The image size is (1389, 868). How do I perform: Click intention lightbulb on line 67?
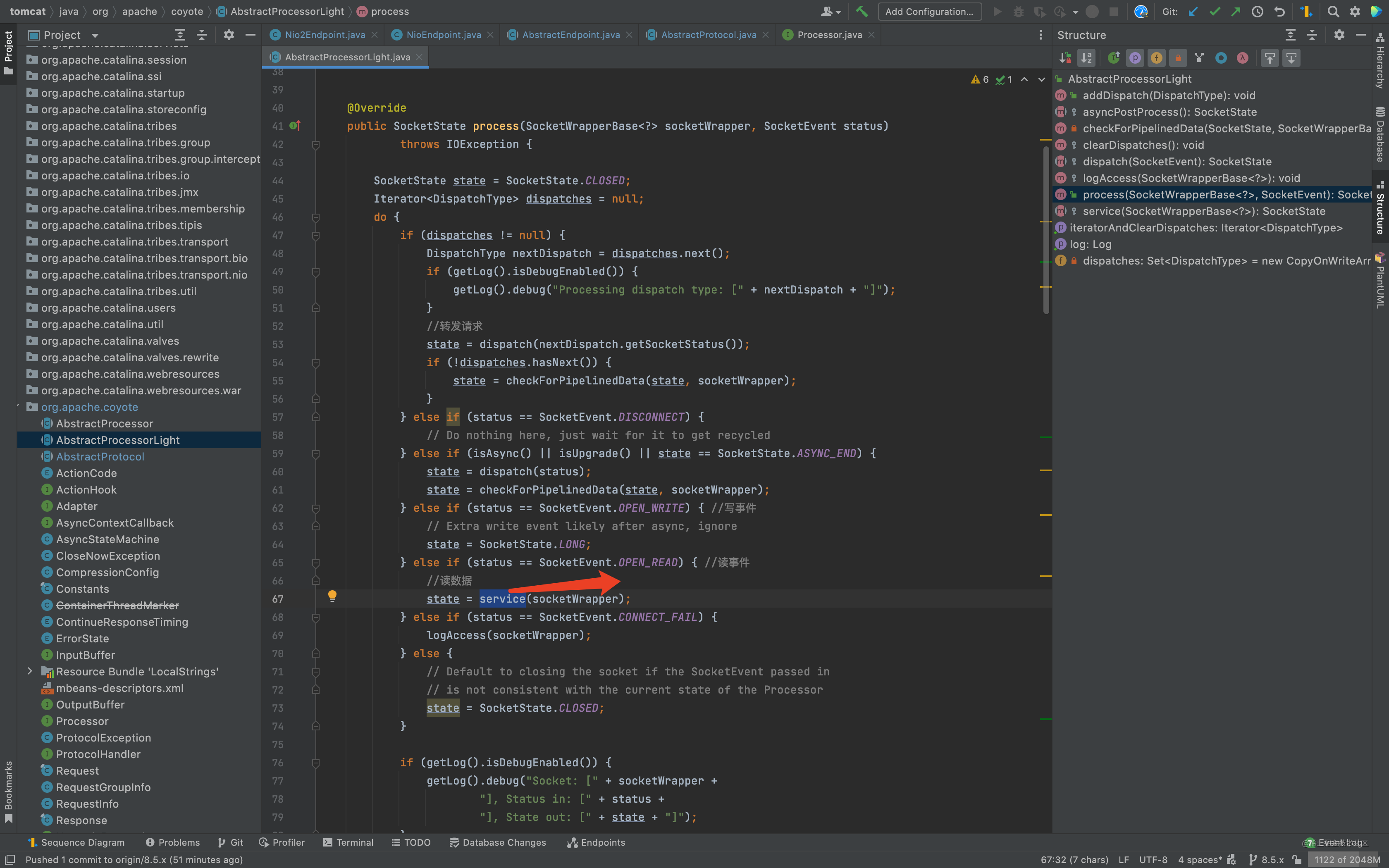pos(332,596)
